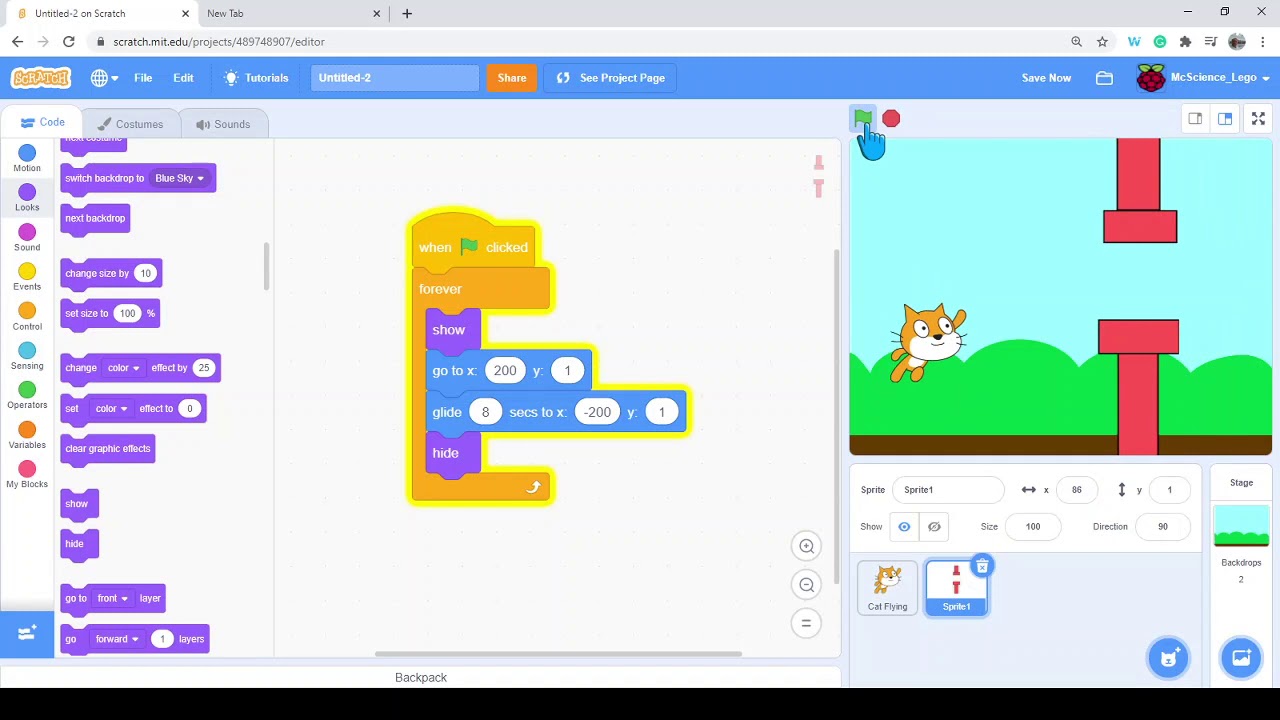Select the Stage backdrop thumbnail
This screenshot has height=720, width=1280.
pyautogui.click(x=1241, y=527)
